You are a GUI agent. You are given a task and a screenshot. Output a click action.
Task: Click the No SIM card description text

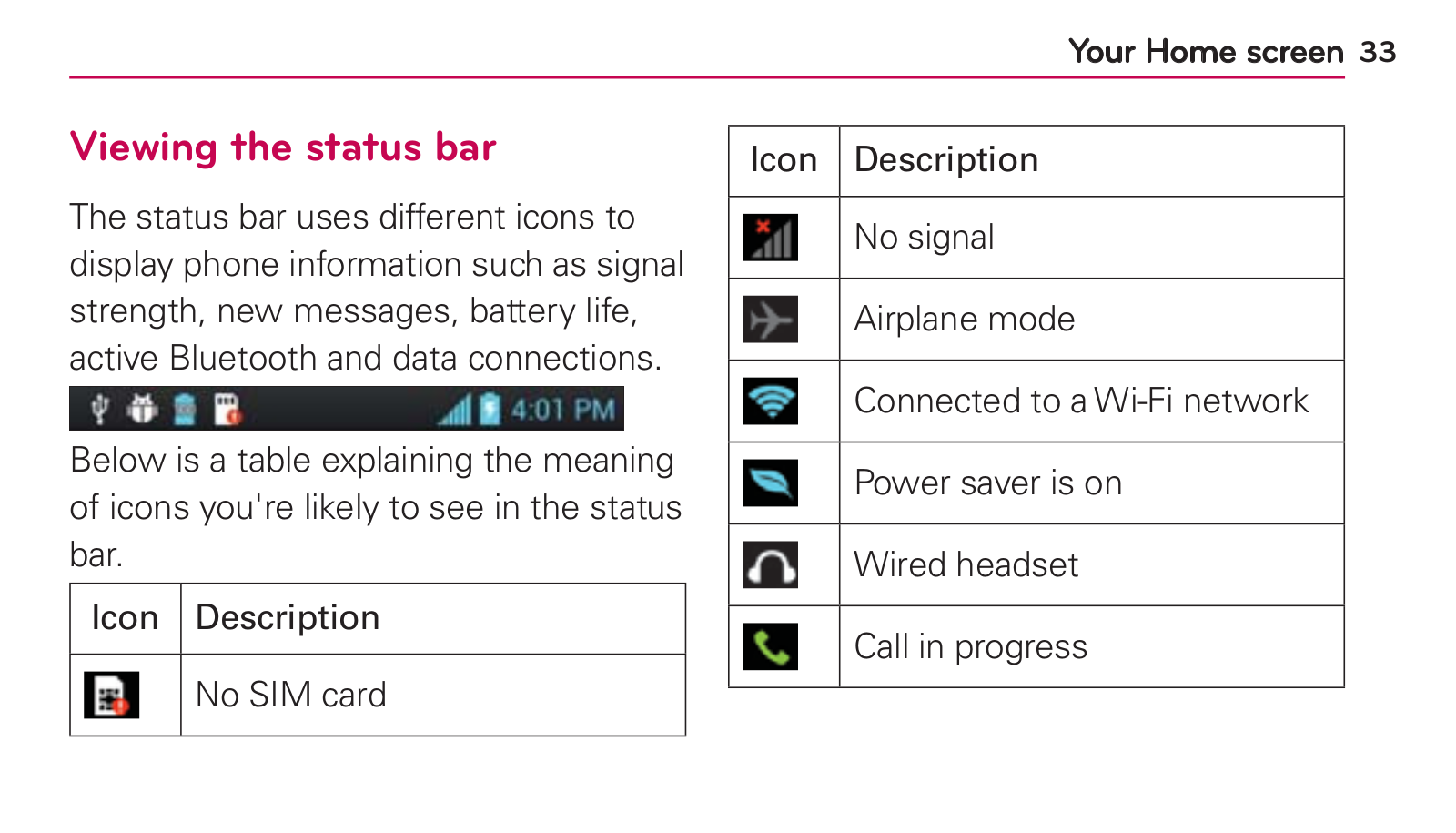pos(291,696)
